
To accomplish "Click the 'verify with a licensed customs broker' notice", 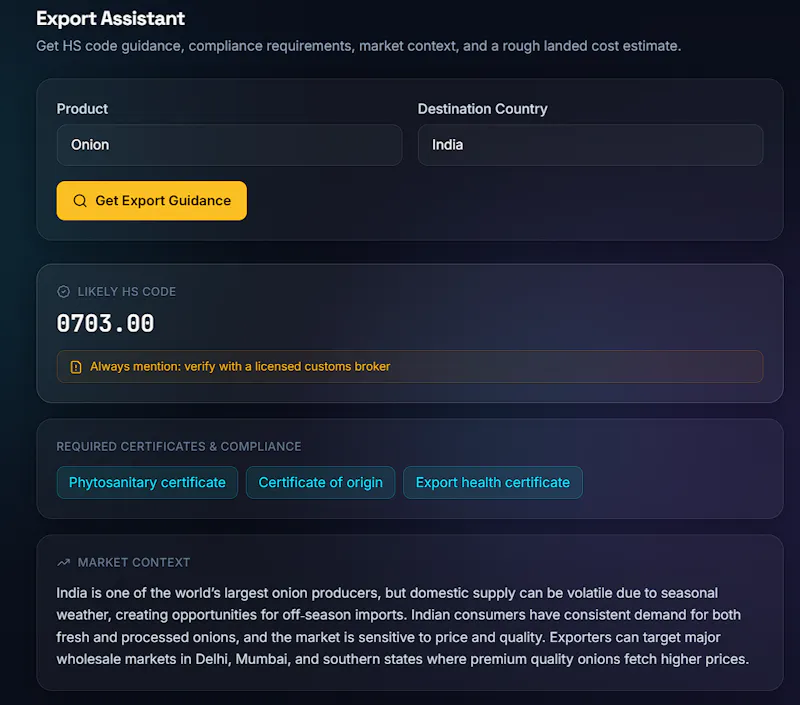I will click(410, 367).
